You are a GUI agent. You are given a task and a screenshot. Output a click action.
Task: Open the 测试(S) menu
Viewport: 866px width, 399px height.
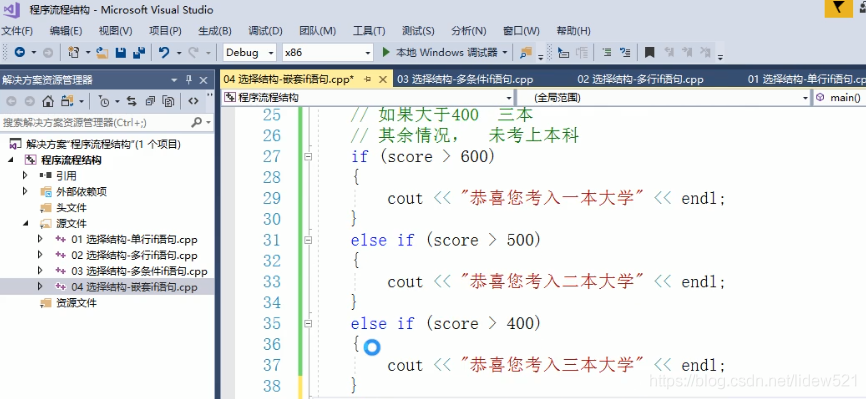point(418,30)
